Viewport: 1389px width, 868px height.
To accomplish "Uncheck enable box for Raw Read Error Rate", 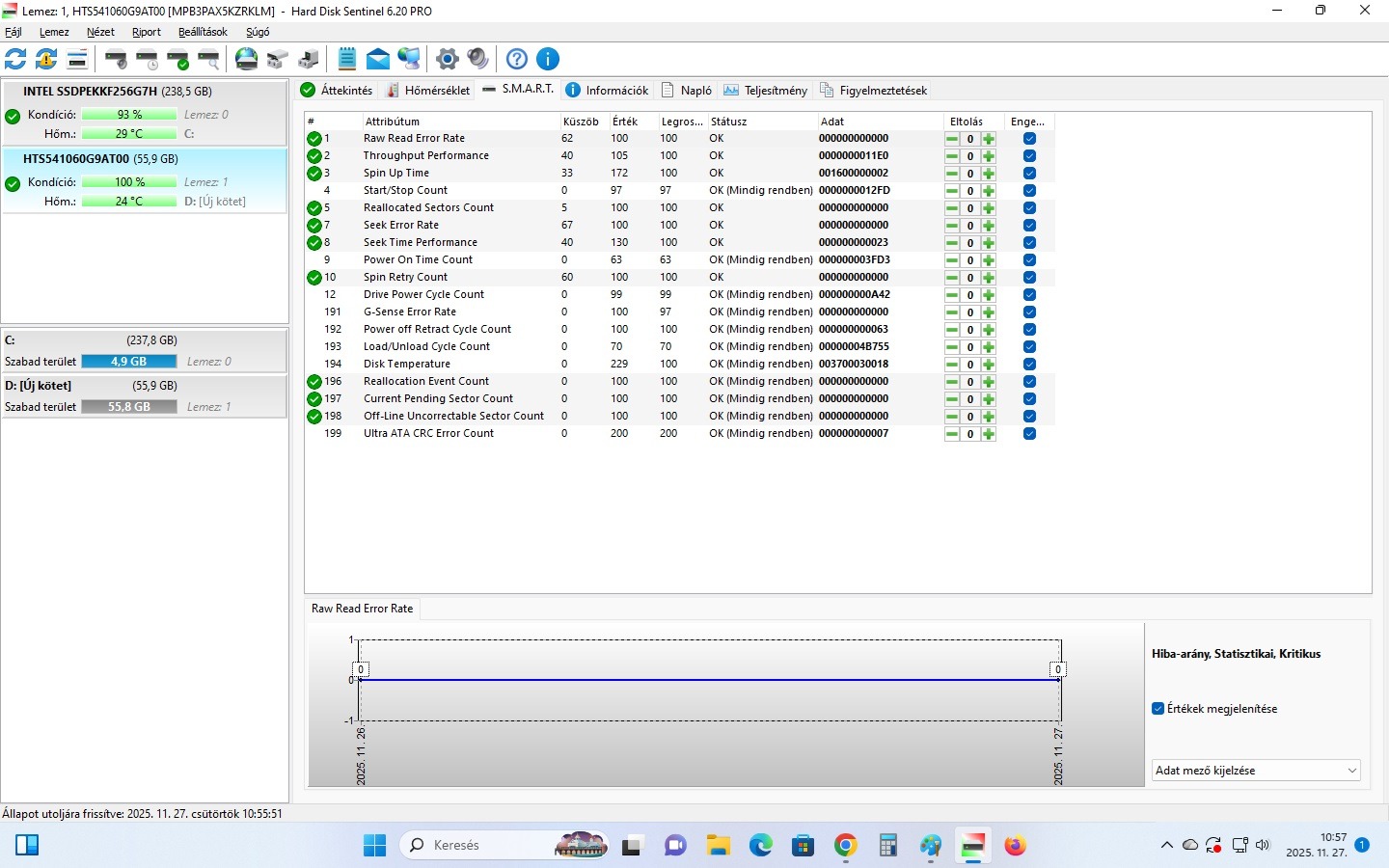I will [1029, 139].
